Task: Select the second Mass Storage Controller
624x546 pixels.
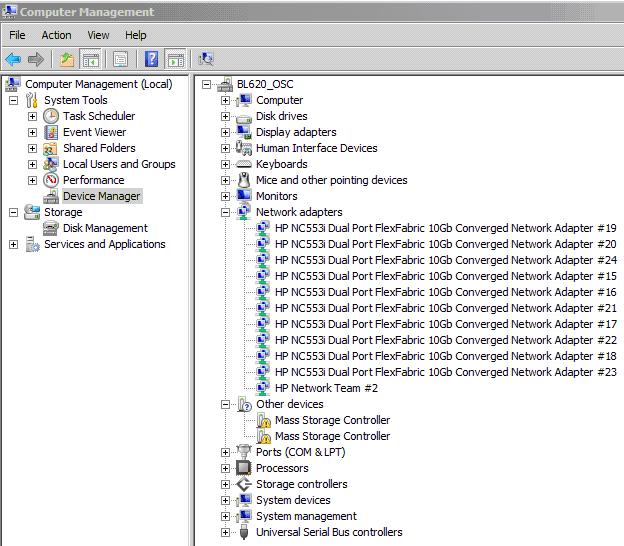Action: [x=332, y=436]
